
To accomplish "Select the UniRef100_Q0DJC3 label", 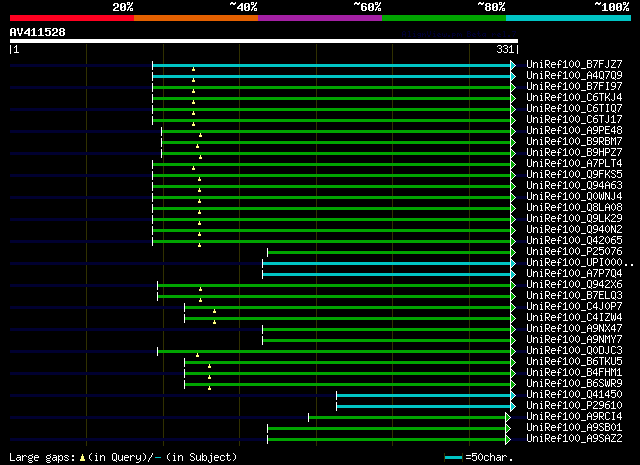I will (574, 351).
